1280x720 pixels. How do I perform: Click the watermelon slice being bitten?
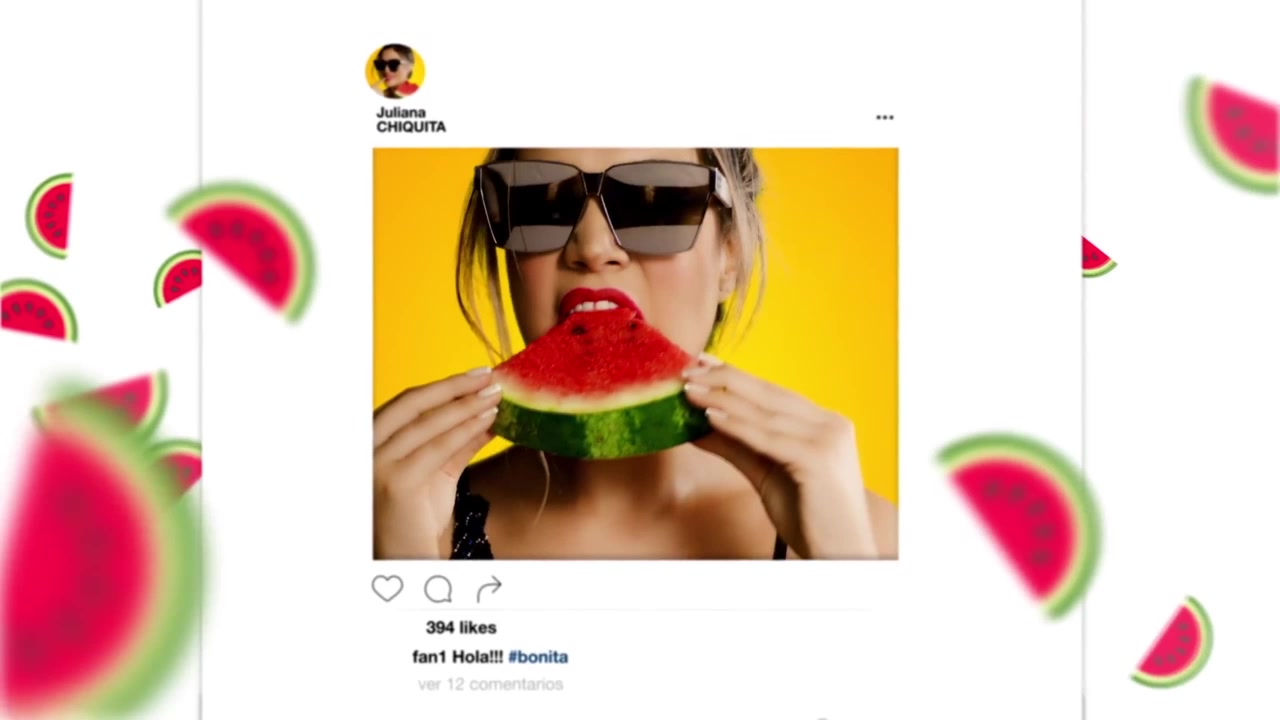coord(600,389)
